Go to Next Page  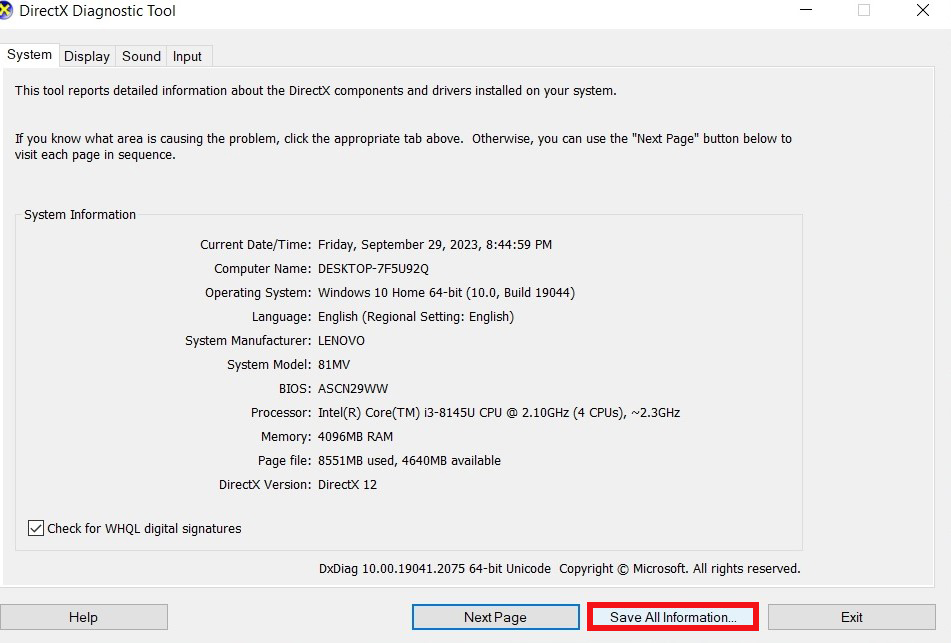tap(496, 617)
